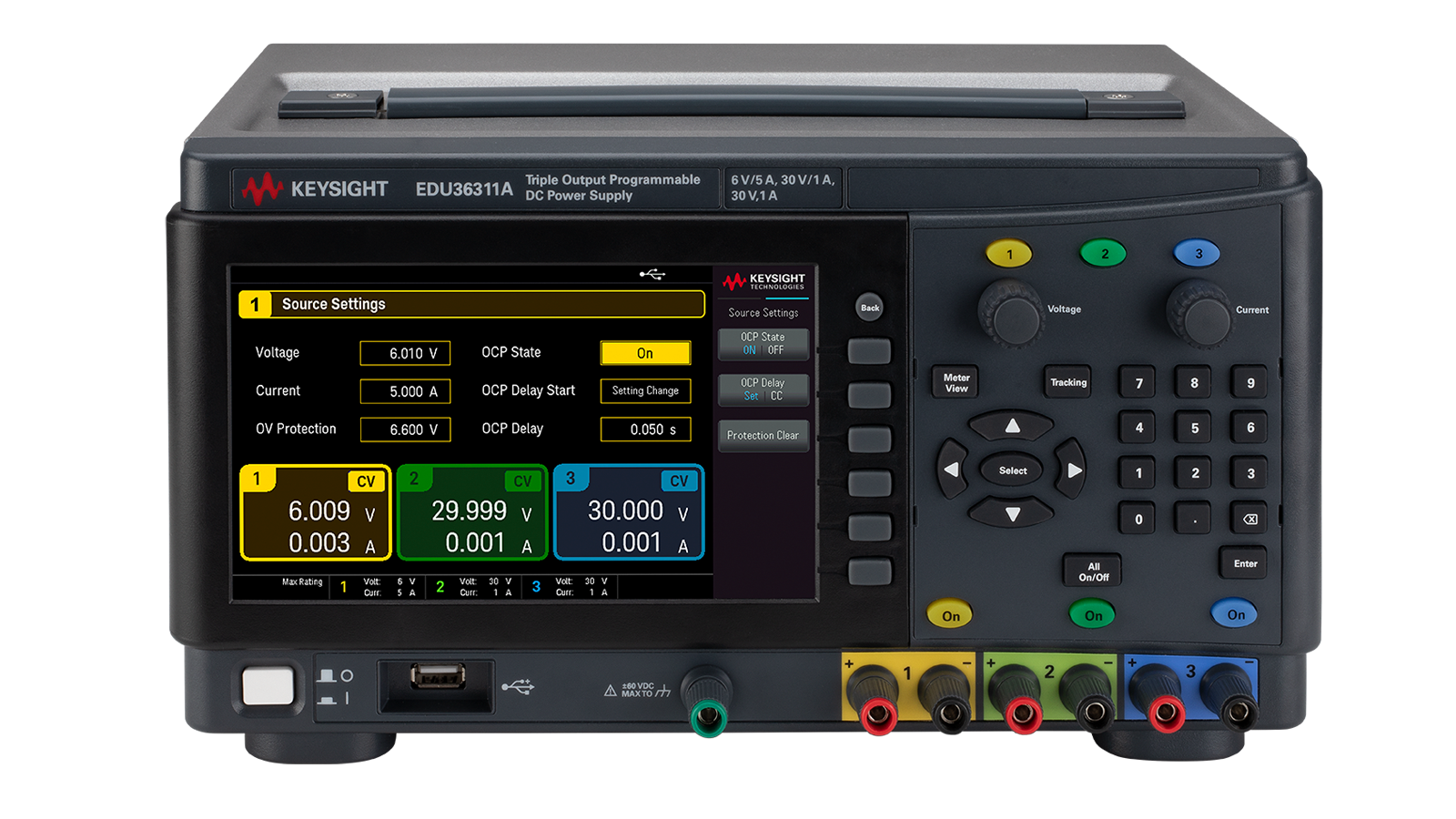Select the Current field showing 5.000 A

coord(405,391)
